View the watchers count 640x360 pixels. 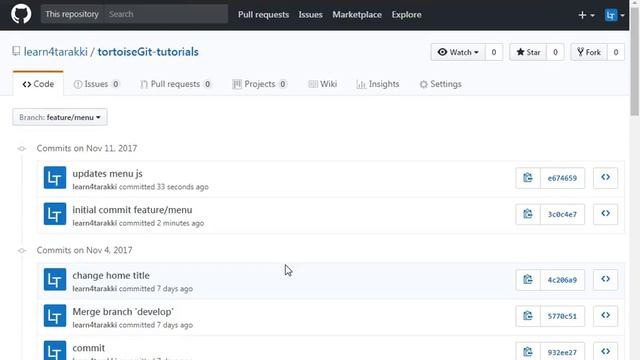pyautogui.click(x=494, y=52)
